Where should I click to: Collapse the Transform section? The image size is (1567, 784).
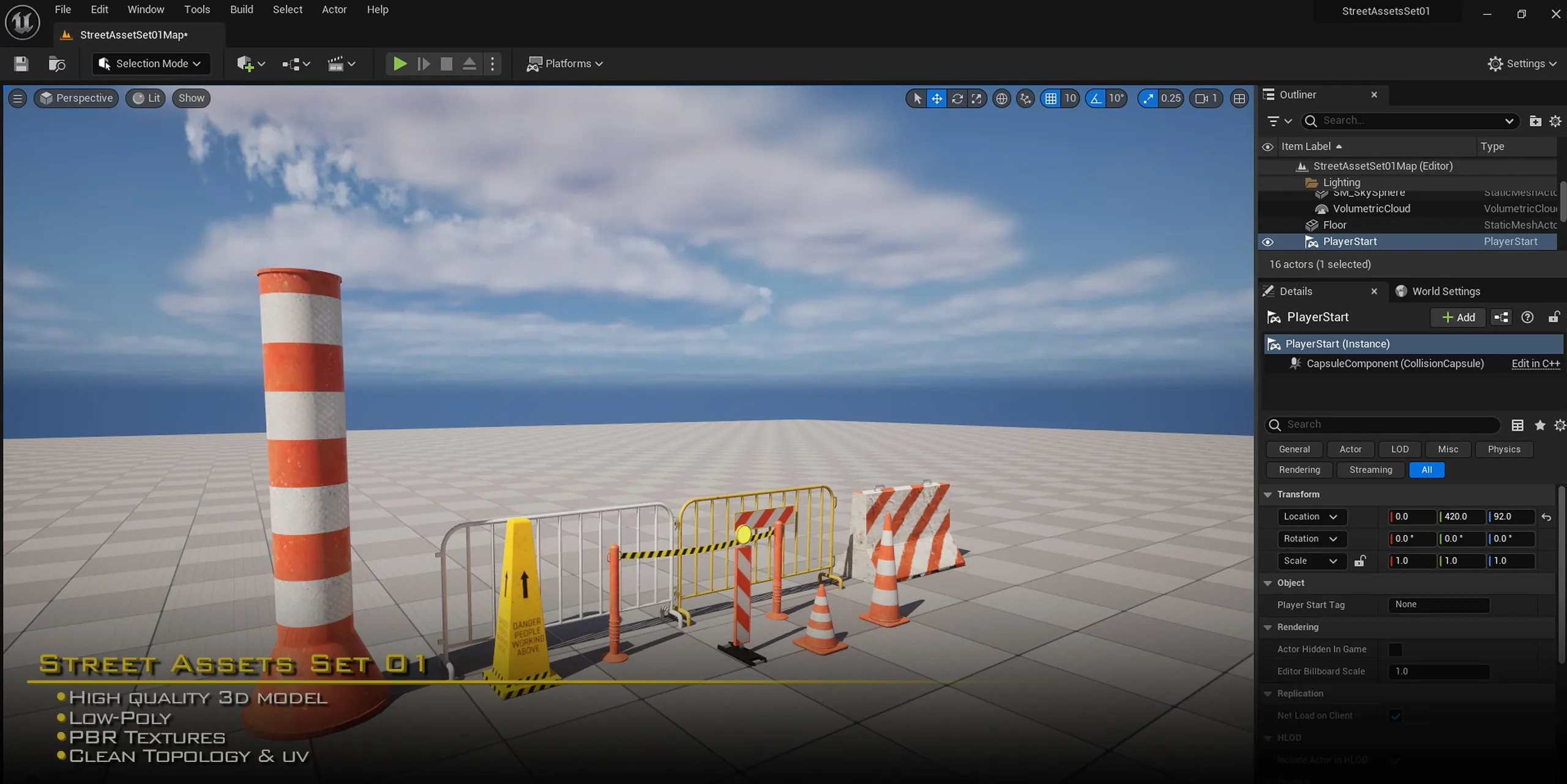pyautogui.click(x=1268, y=495)
